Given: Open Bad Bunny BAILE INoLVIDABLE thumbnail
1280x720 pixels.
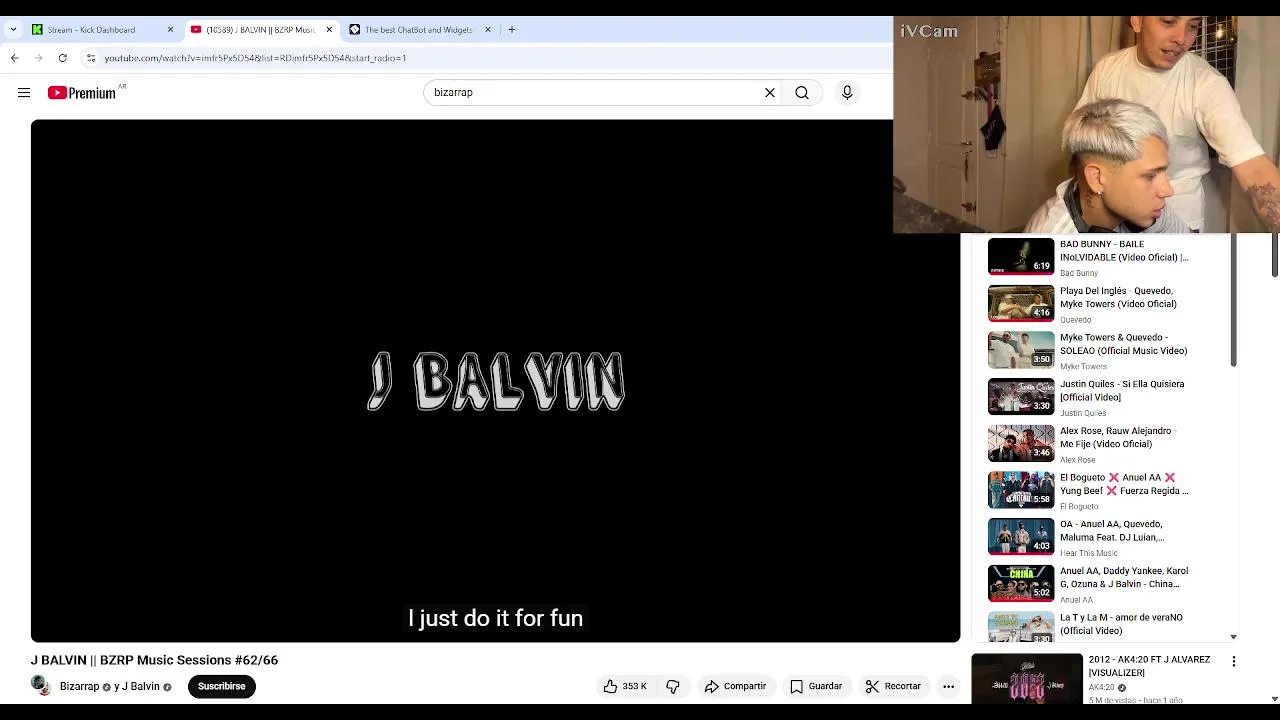Looking at the screenshot, I should point(1021,256).
